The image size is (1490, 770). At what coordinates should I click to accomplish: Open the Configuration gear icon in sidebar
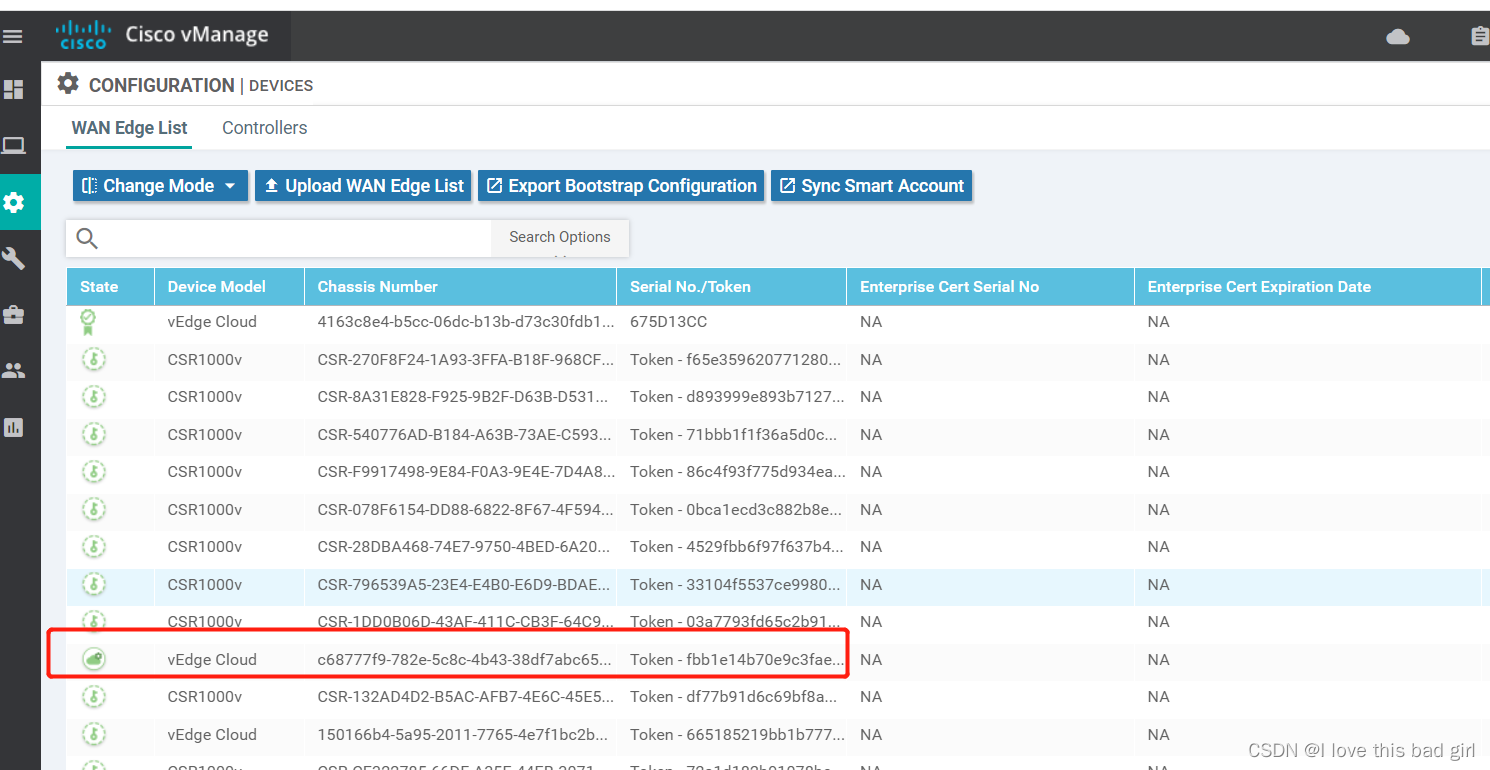pyautogui.click(x=13, y=202)
